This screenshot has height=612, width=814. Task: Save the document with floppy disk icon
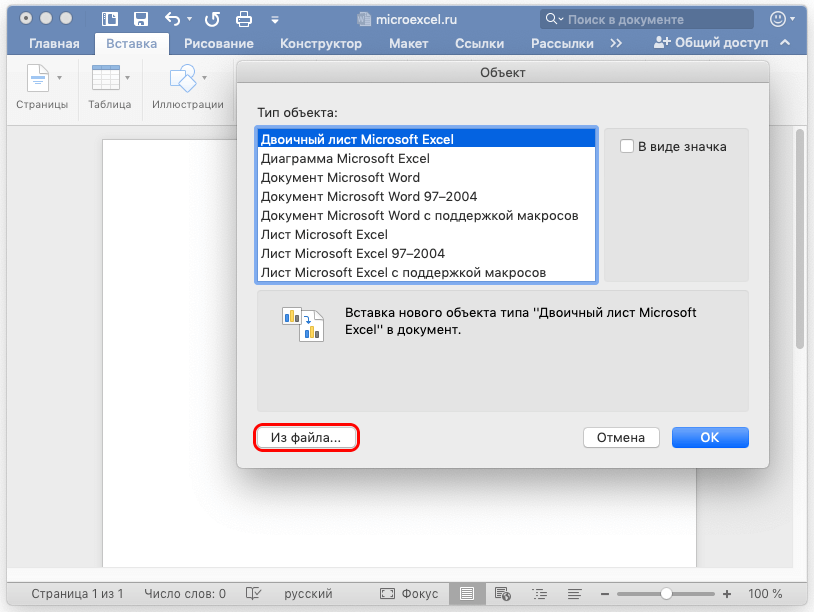click(141, 19)
